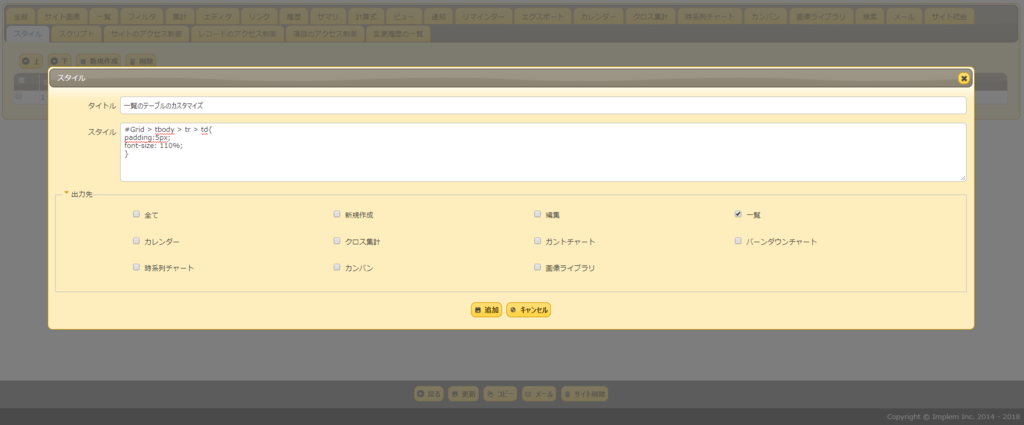The height and width of the screenshot is (425, 1024).
Task: Open the 変更履歴の一覧 sub-tab
Action: pos(398,34)
